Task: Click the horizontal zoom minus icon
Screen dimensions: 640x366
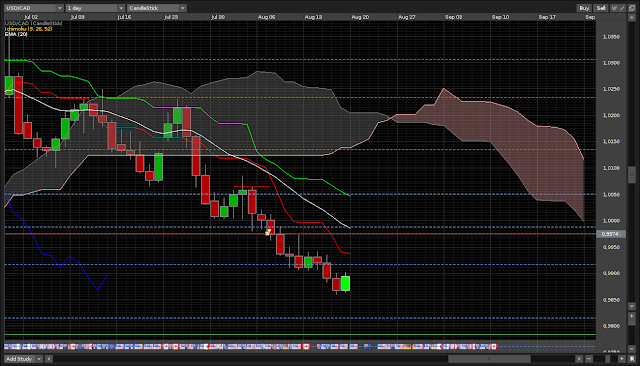Action: [x=589, y=359]
